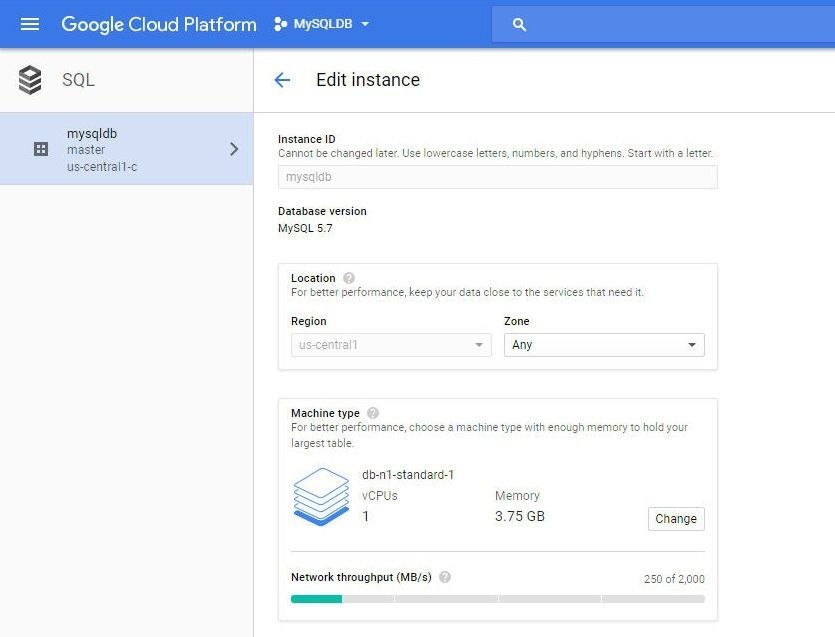
Task: Click the MySQLDB project dots icon
Action: click(280, 24)
